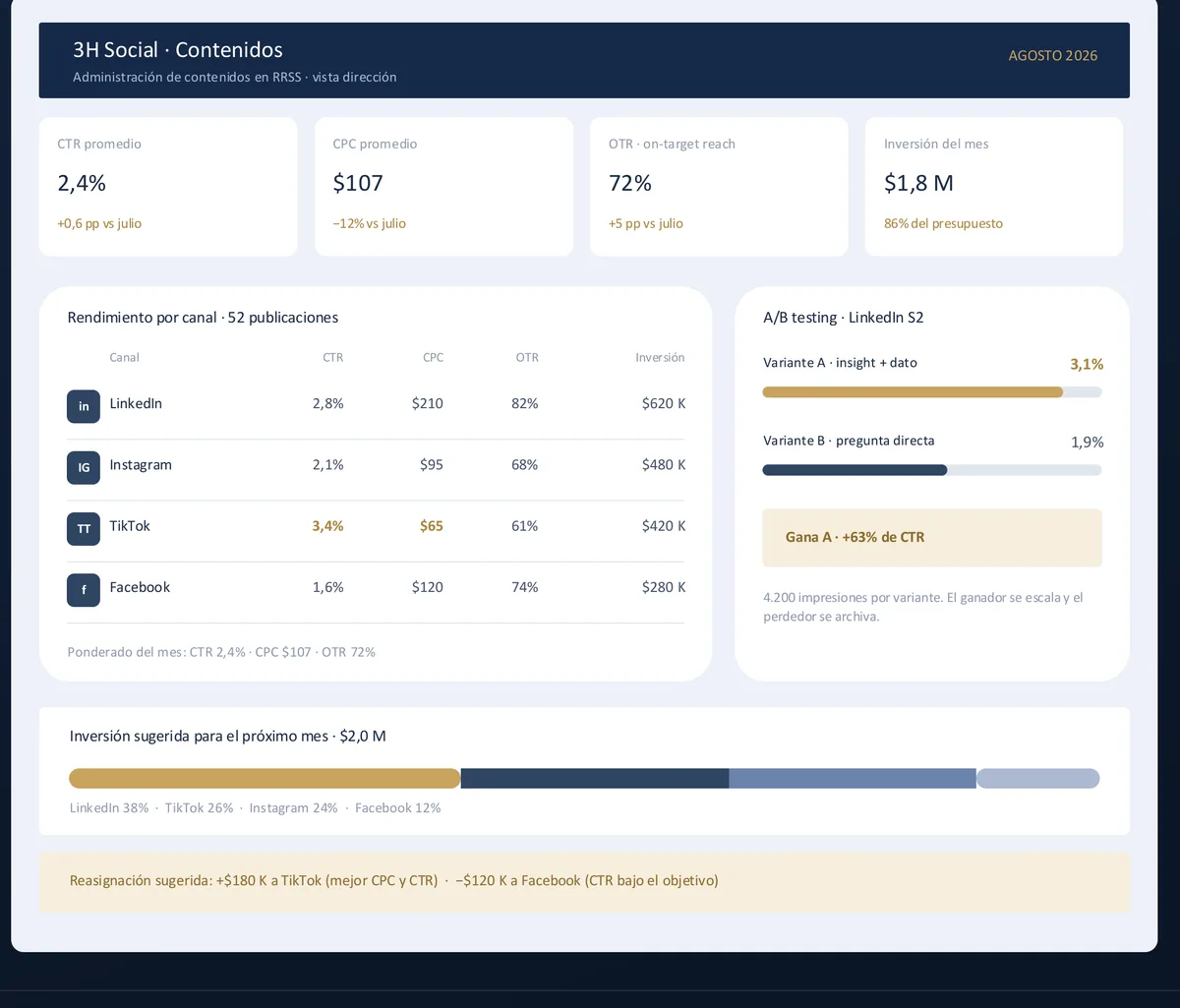Select the dark navy TikTok investment segment
This screenshot has height=1008, width=1180.
595,779
